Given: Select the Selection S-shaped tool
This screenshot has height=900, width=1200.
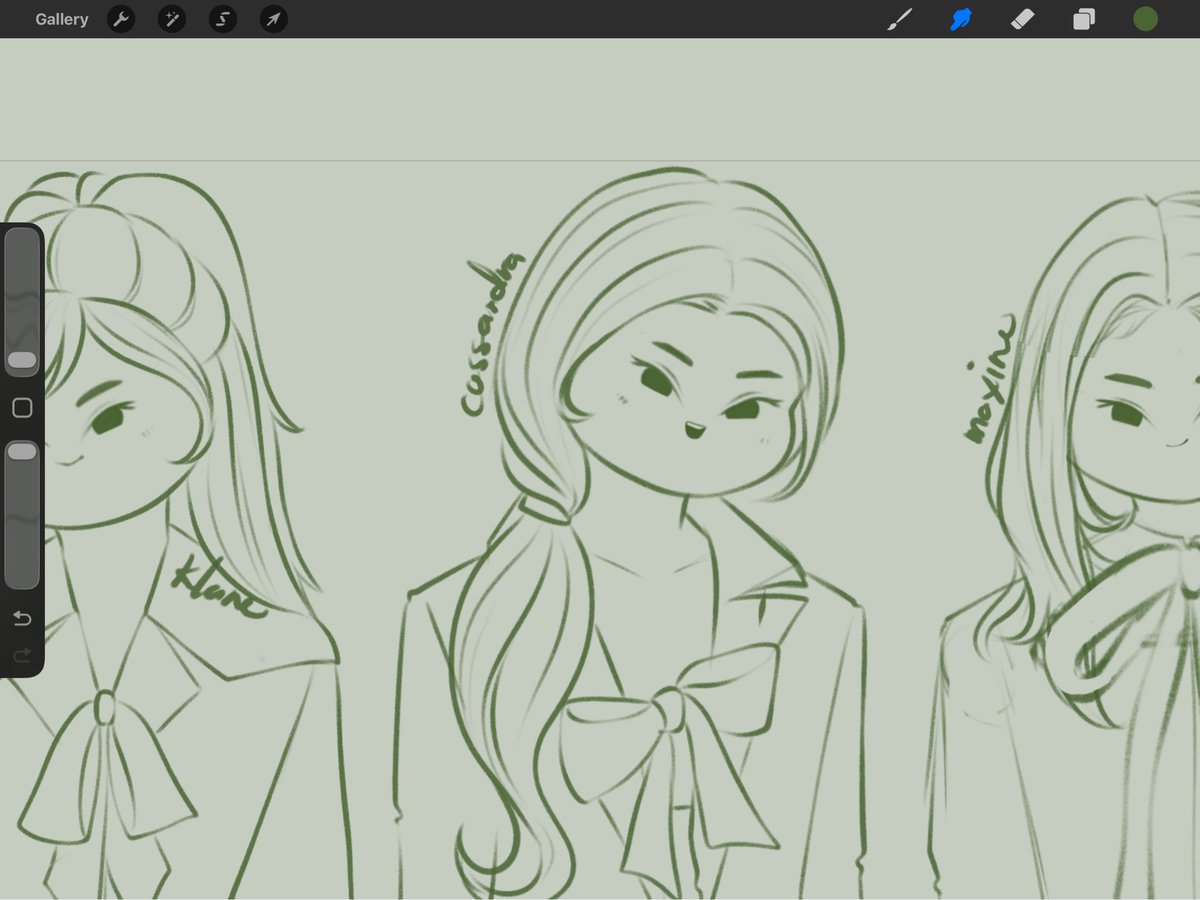Looking at the screenshot, I should (223, 19).
